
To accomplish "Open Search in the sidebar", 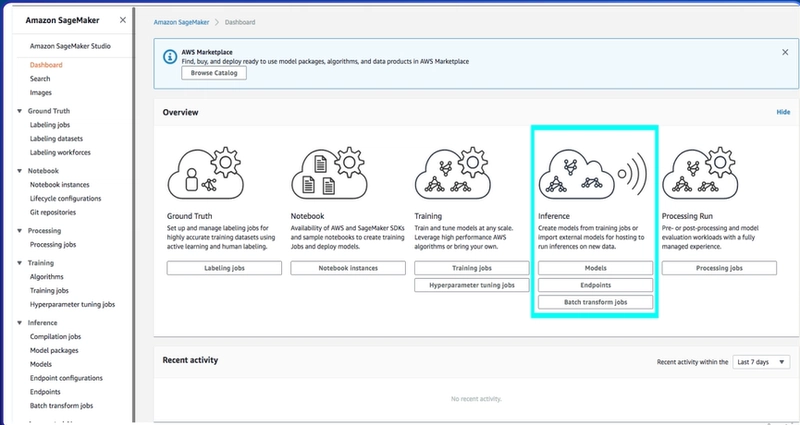I will (40, 79).
